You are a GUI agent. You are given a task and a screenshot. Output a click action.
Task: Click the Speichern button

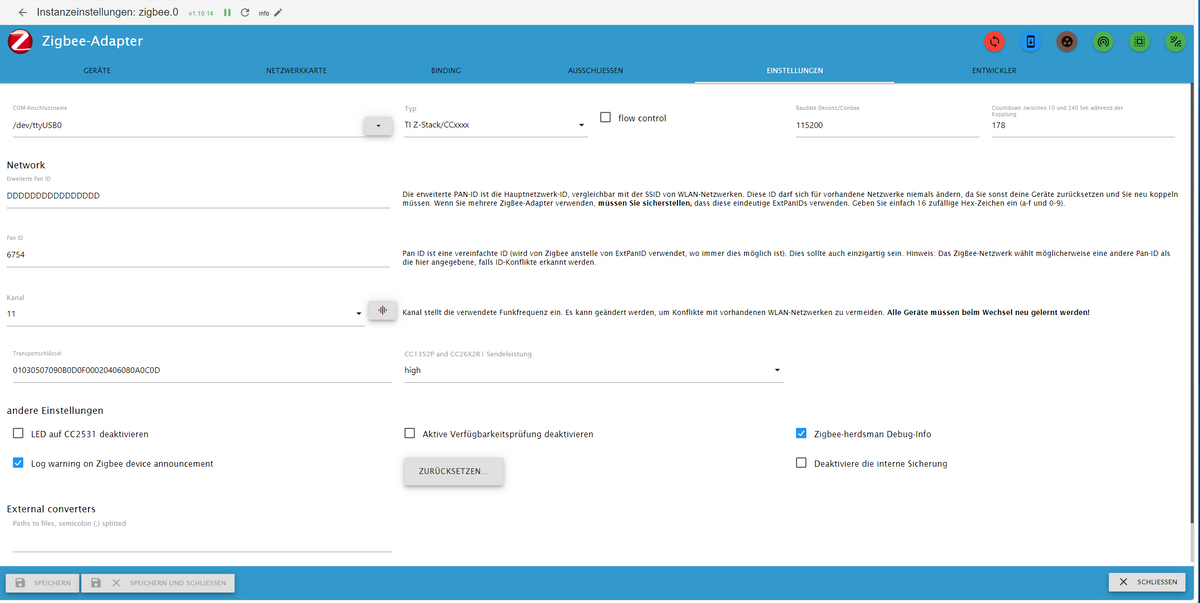[41, 582]
